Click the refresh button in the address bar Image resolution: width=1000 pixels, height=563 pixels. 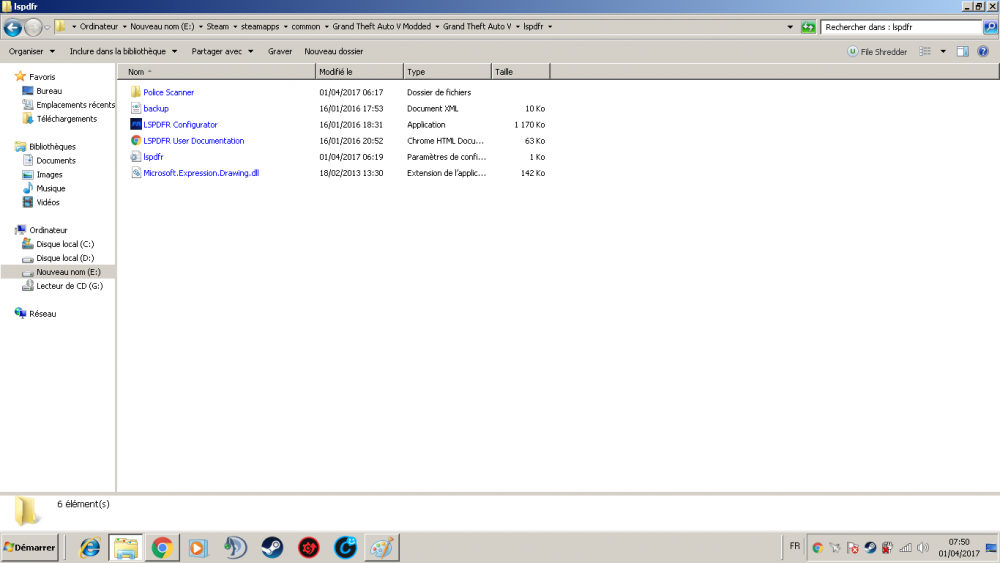[808, 27]
